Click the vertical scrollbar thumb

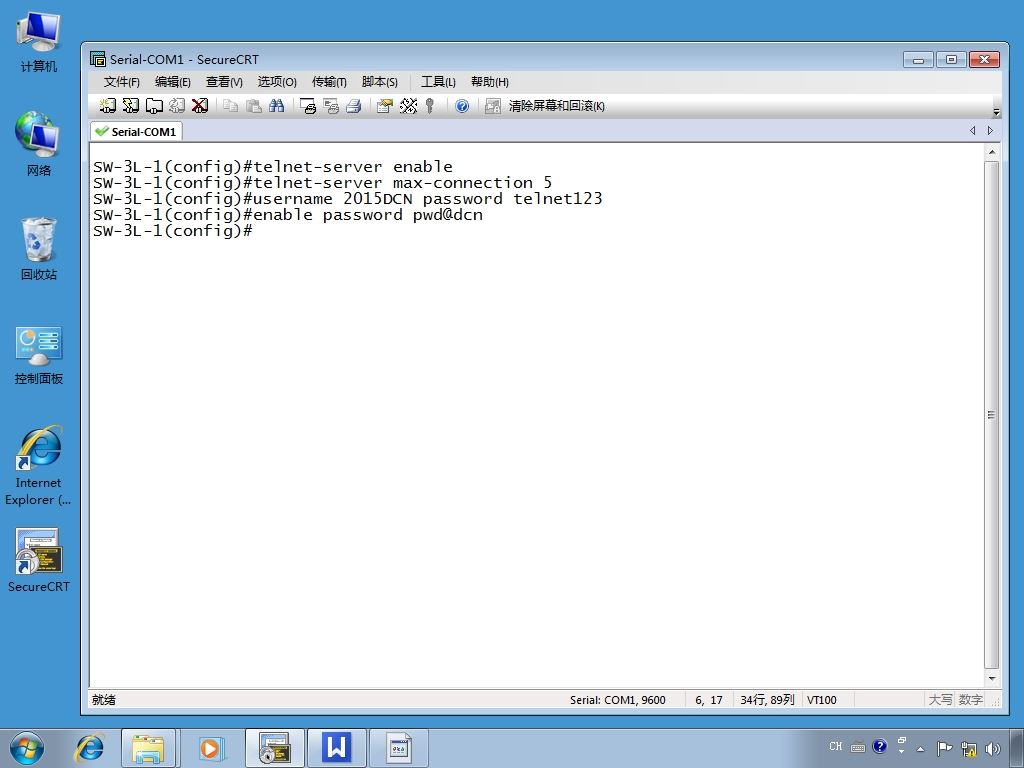click(x=992, y=415)
